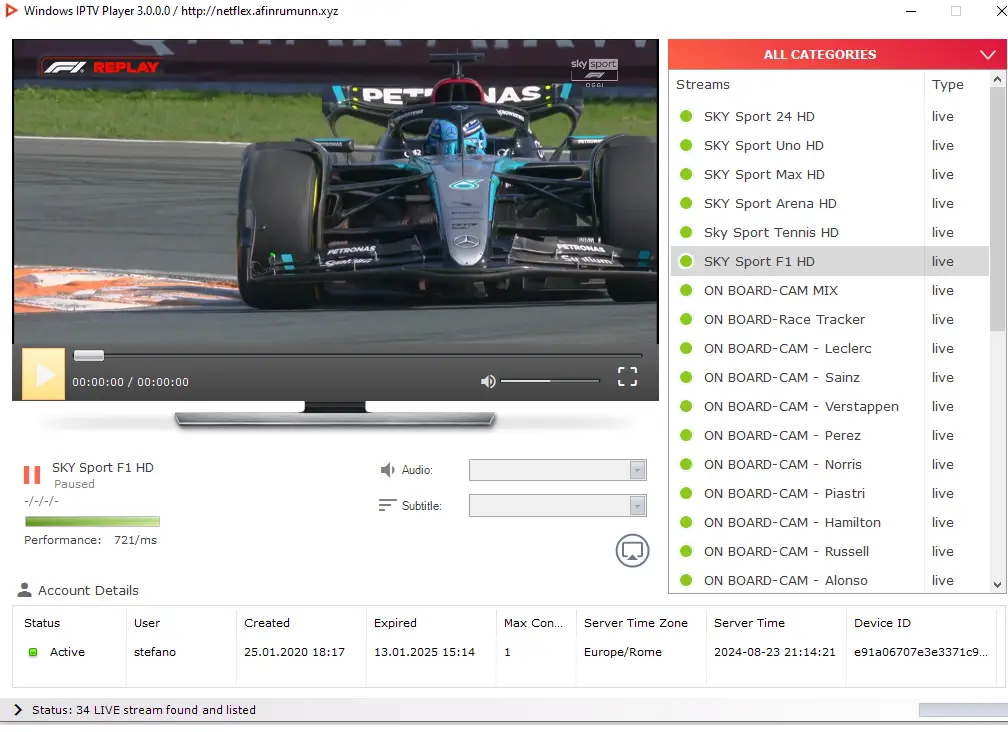Mute audio with the speaker volume icon
This screenshot has height=732, width=1008.
point(488,381)
